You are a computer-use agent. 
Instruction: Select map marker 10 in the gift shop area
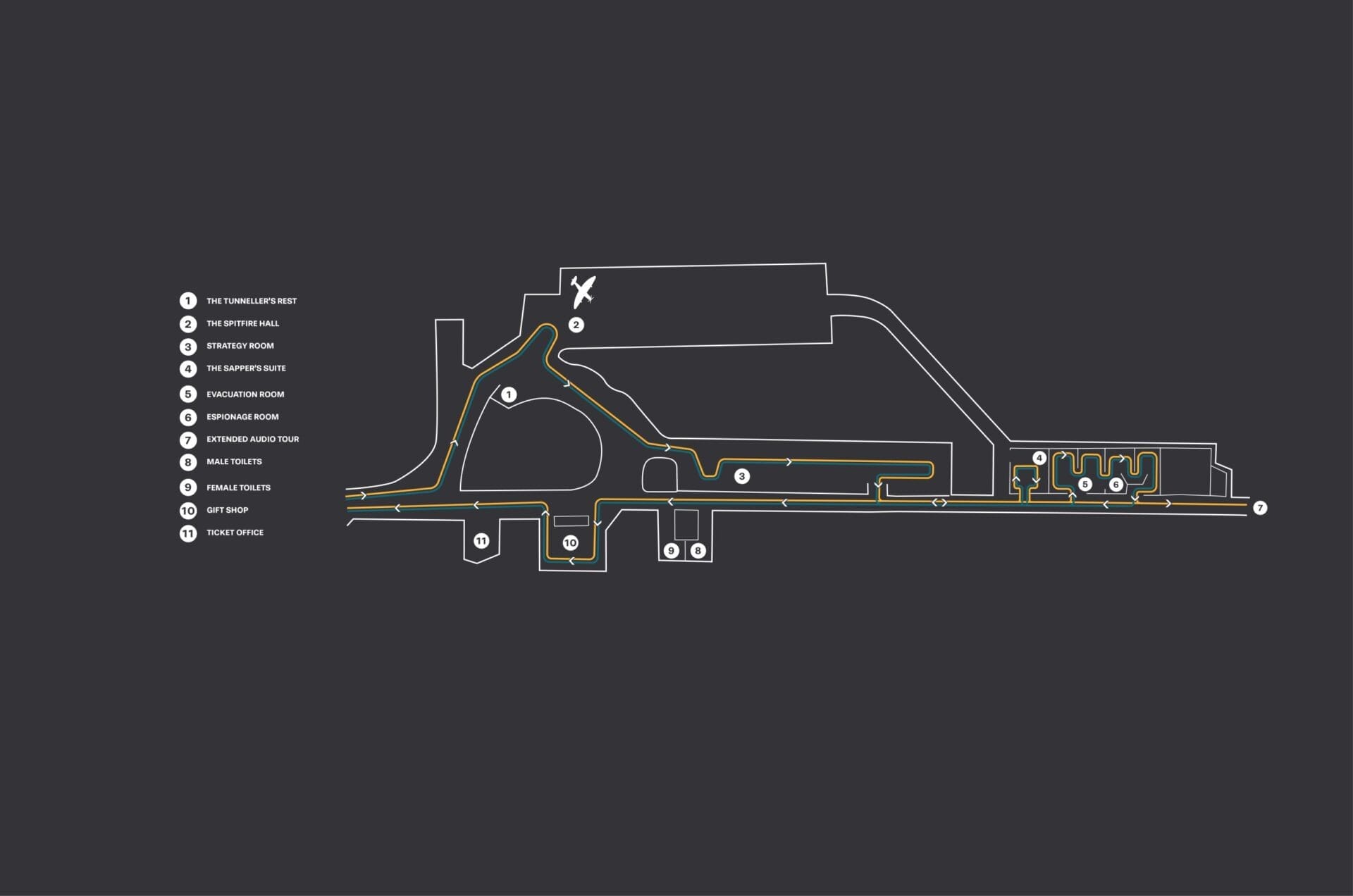(570, 543)
